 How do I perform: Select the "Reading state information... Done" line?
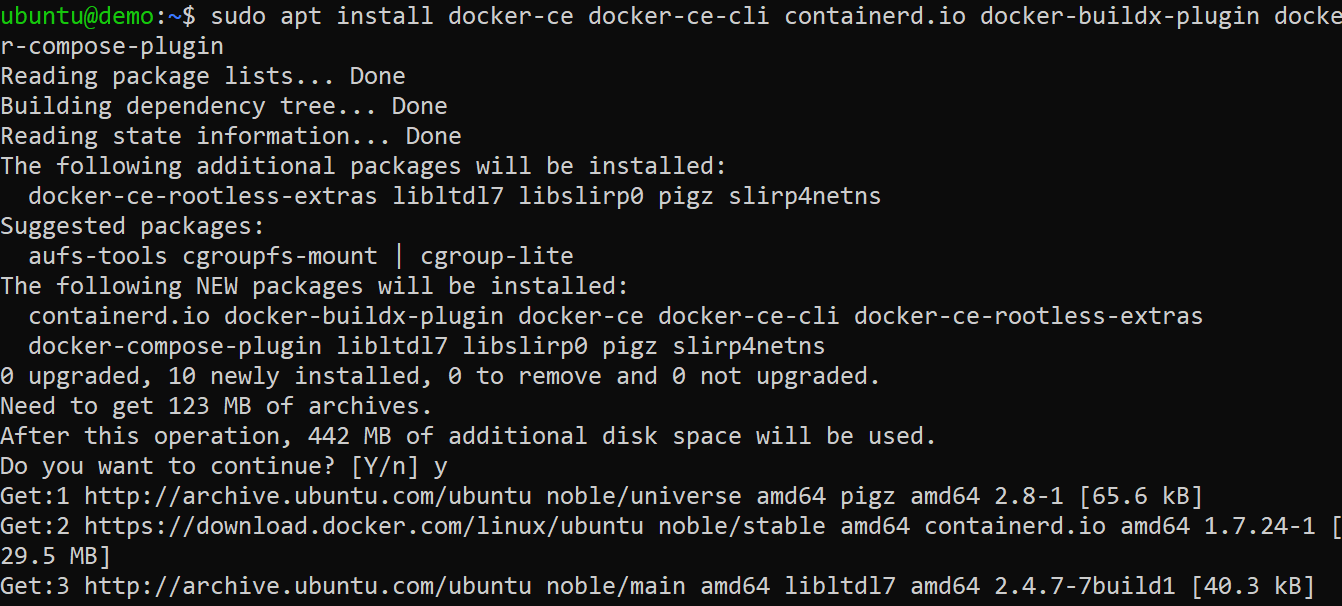[230, 136]
